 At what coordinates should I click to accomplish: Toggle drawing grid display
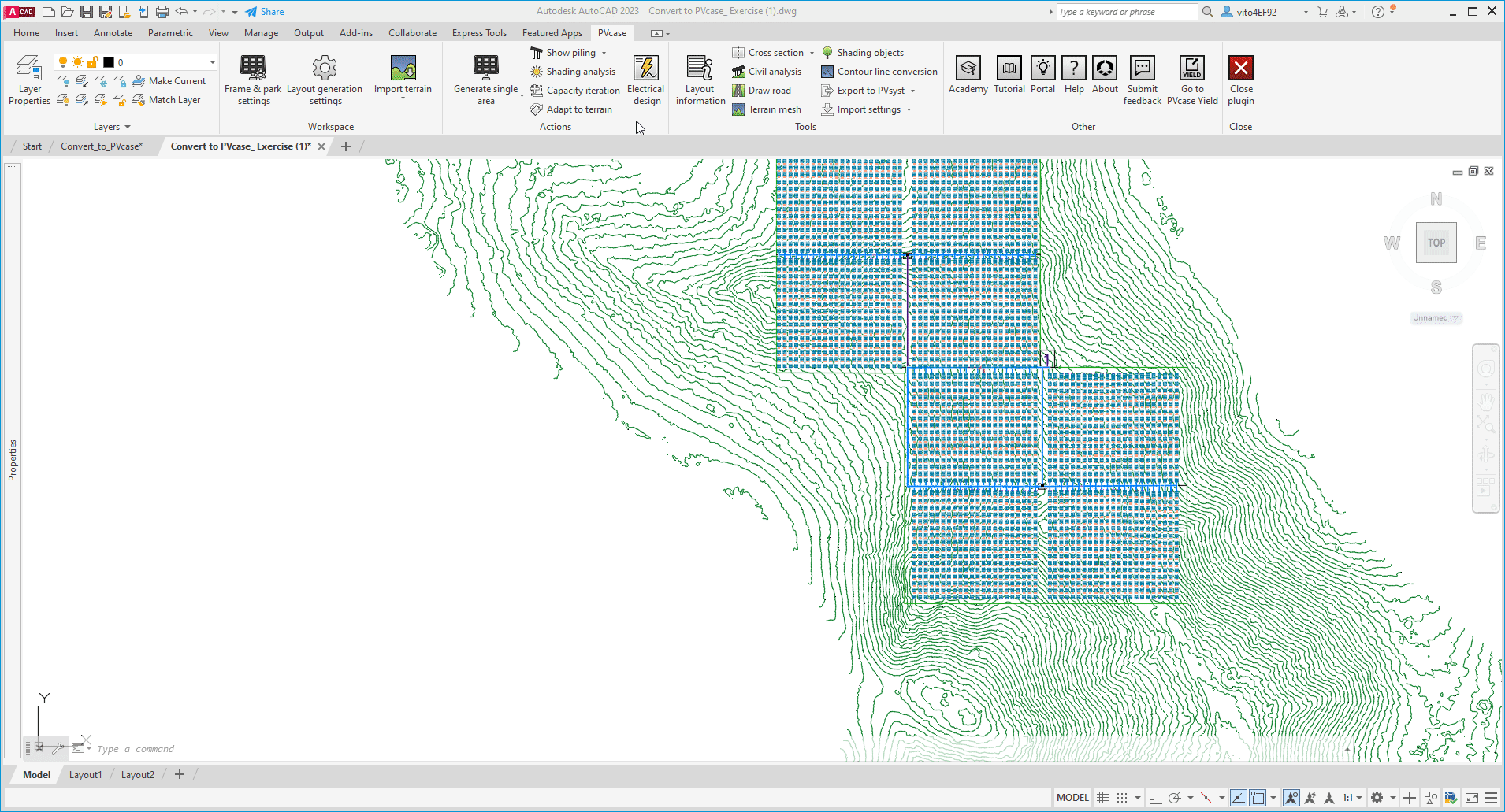(x=1103, y=798)
